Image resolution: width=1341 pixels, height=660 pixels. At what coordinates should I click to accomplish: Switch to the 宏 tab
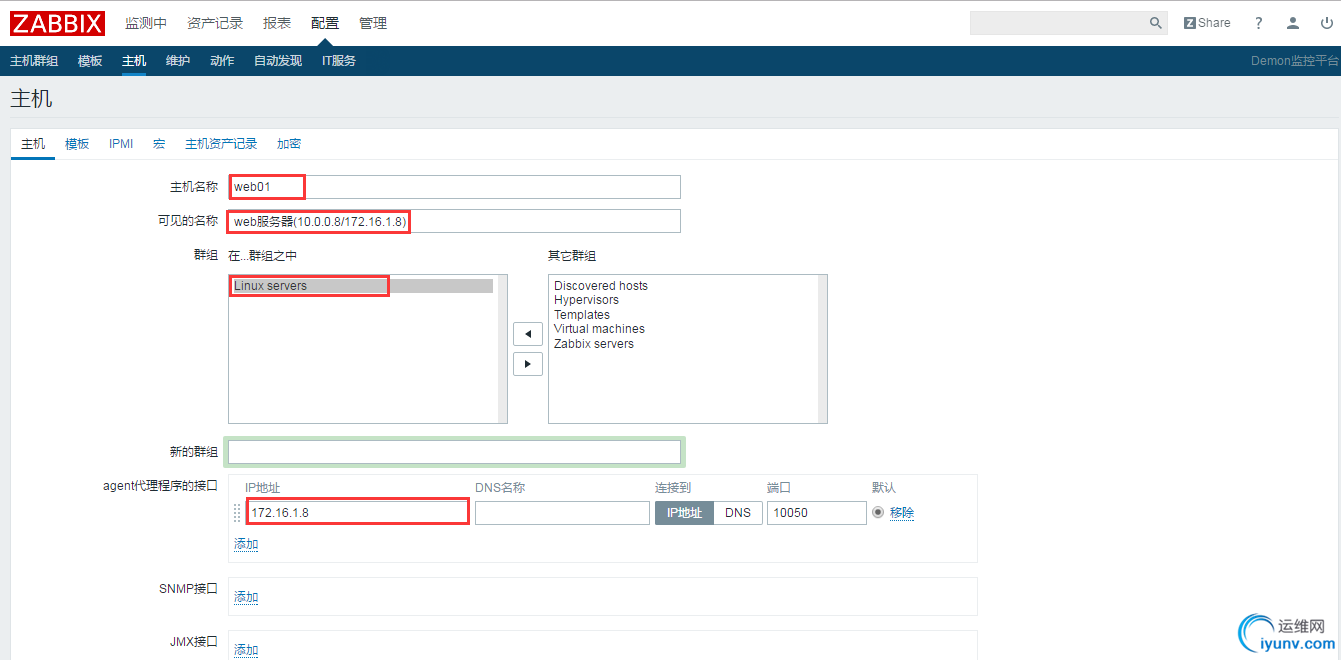click(159, 144)
